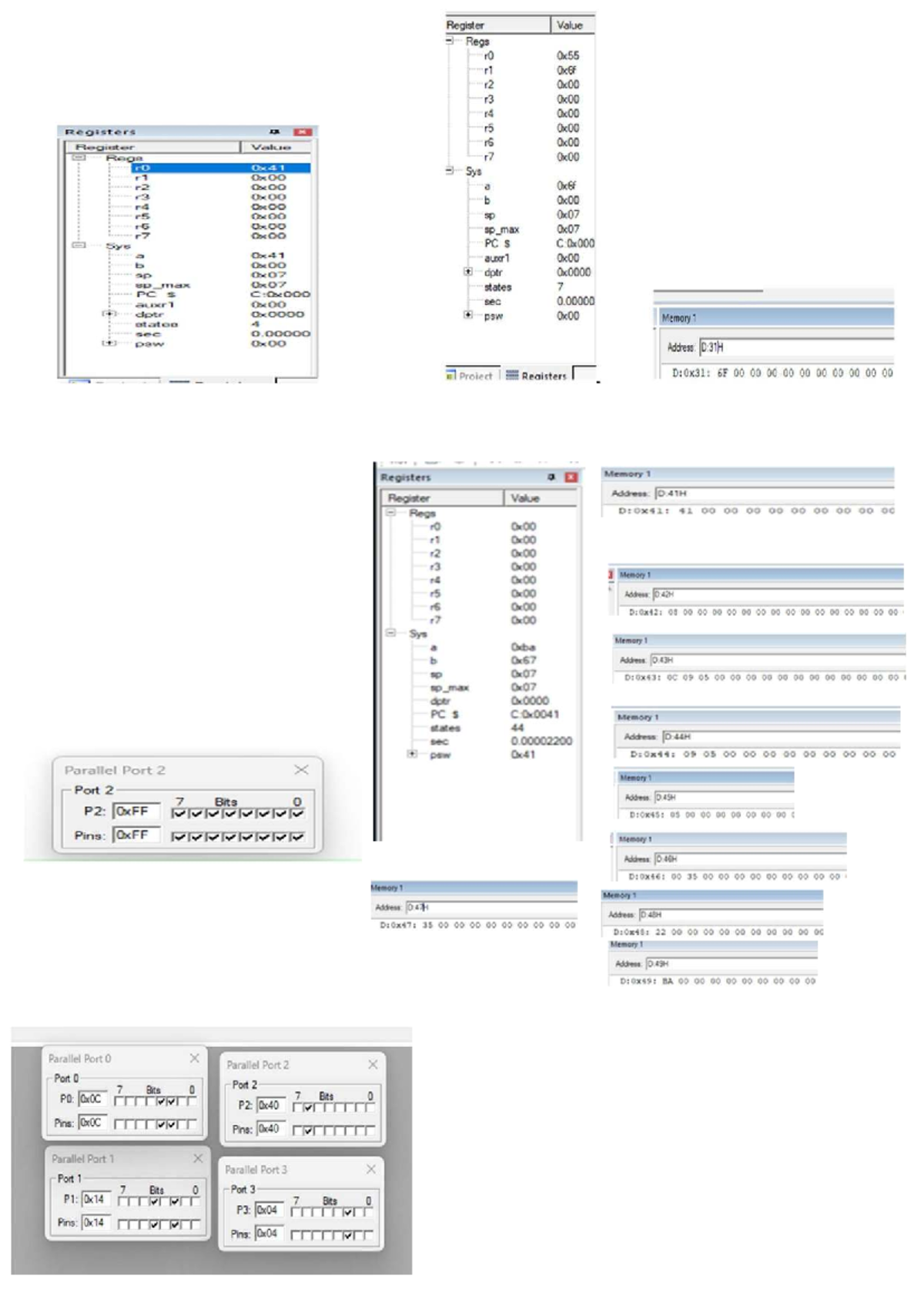Close the Registers panel with a 0xba
This screenshot has height=1306, width=924.
tap(571, 477)
